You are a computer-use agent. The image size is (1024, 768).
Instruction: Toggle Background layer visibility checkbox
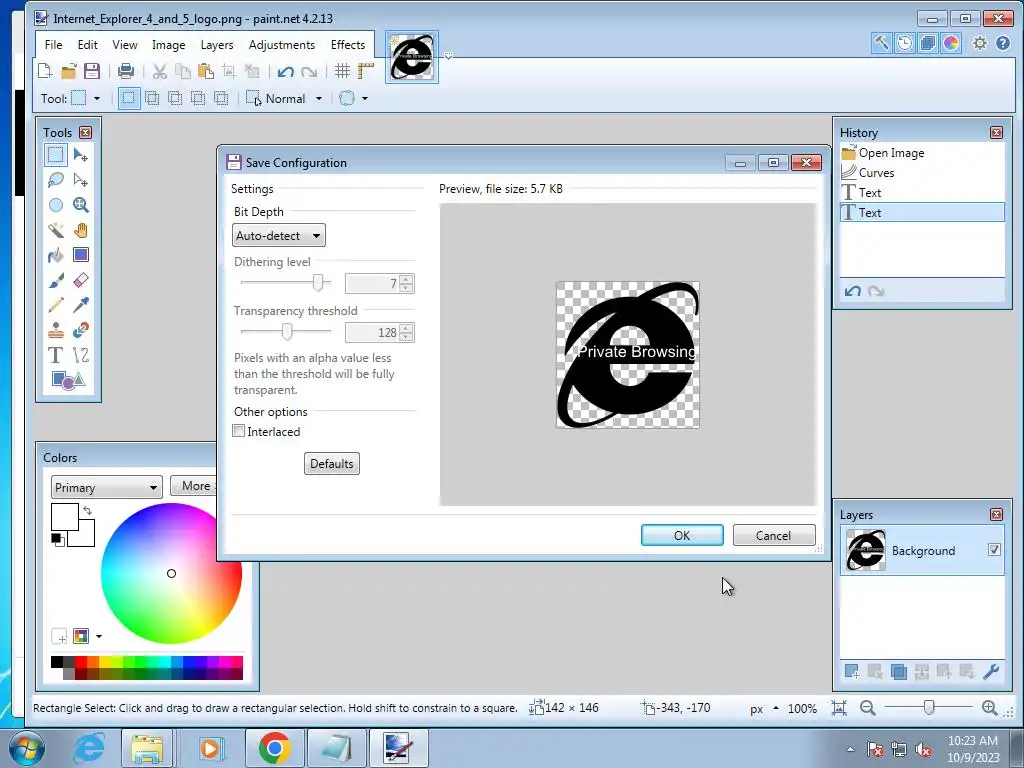994,550
